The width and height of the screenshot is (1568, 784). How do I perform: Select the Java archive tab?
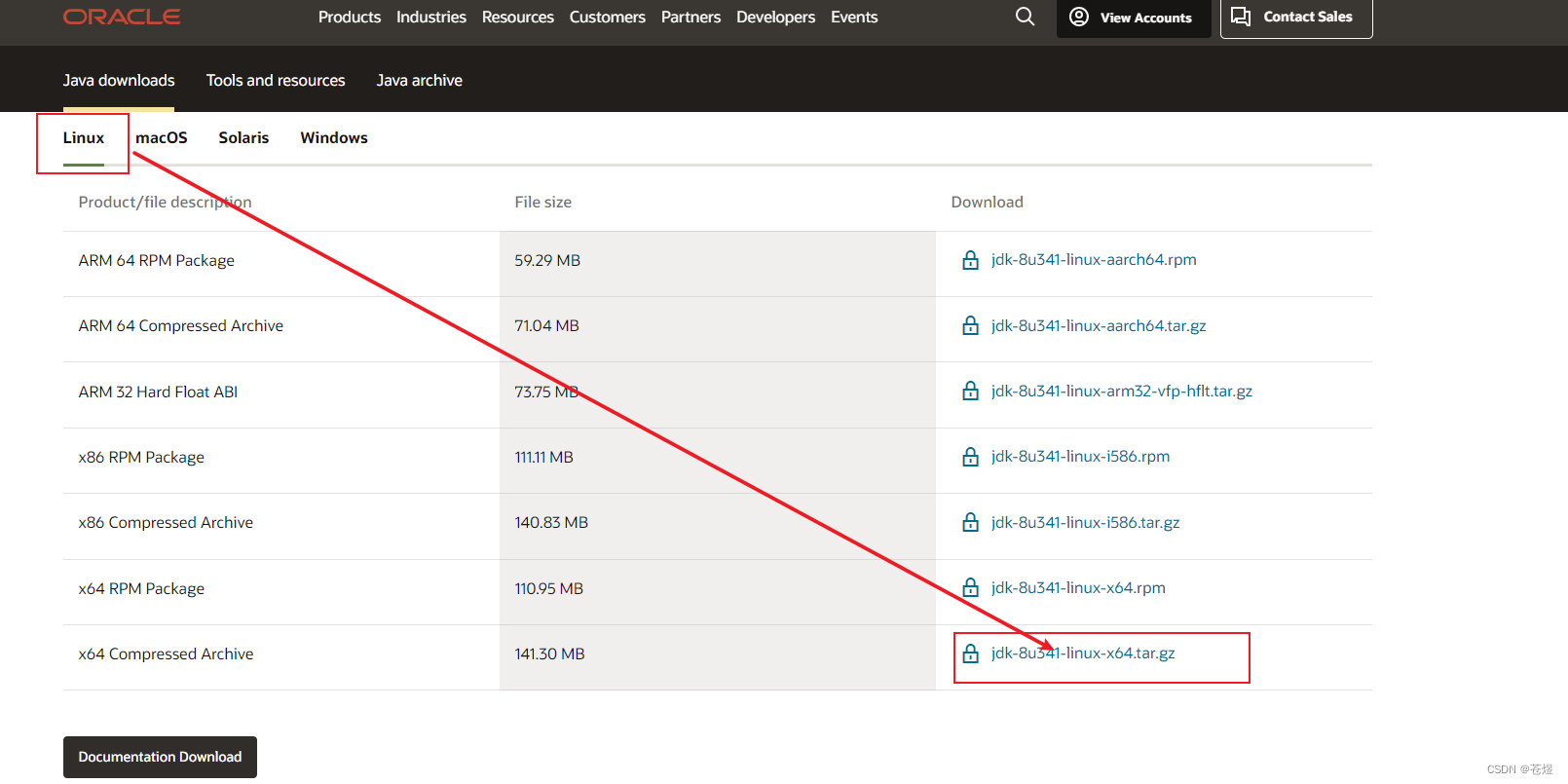pyautogui.click(x=420, y=80)
